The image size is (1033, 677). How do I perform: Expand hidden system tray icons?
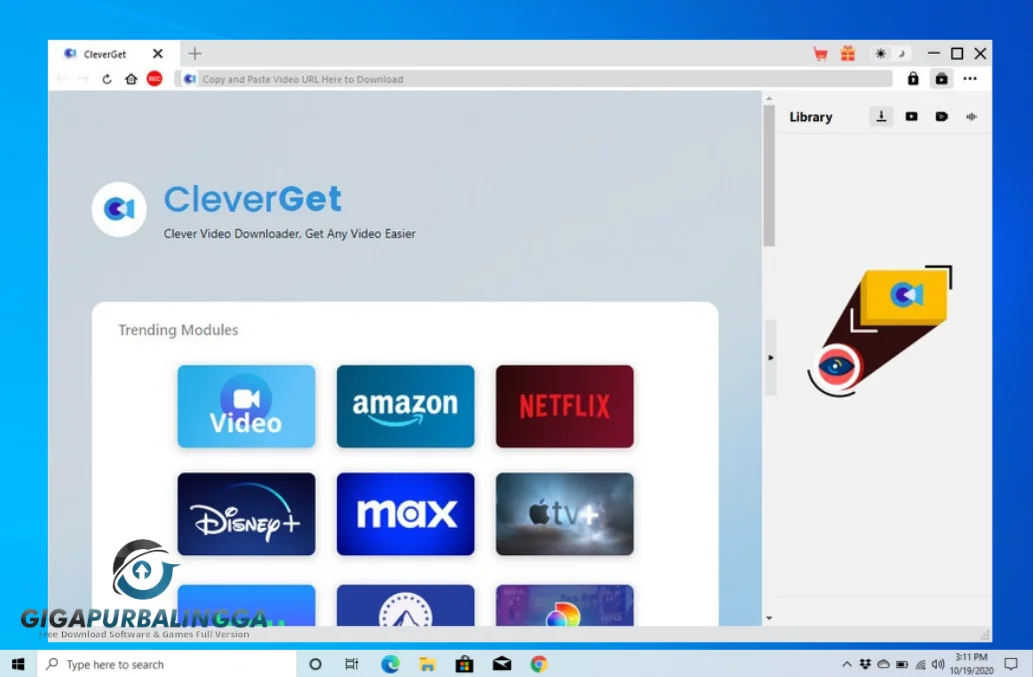(x=847, y=664)
